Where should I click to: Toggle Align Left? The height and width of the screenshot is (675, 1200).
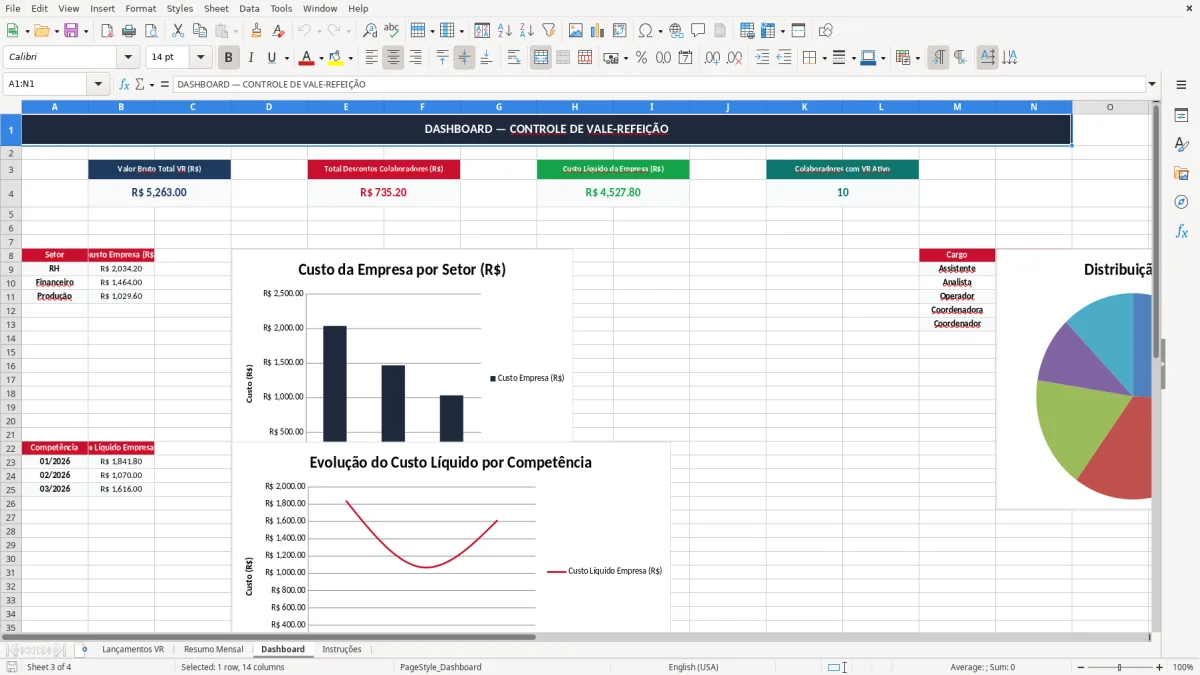[371, 58]
